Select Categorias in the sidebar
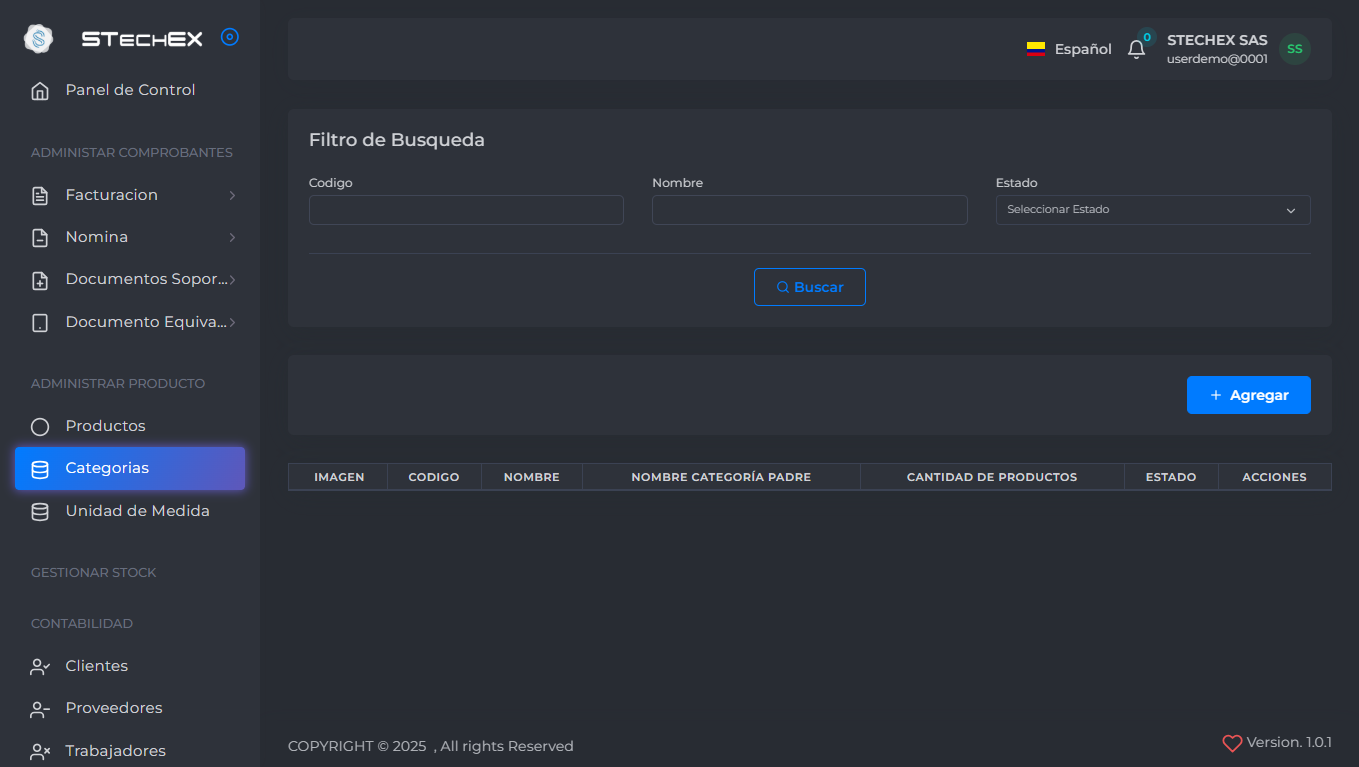Viewport: 1359px width, 767px height. pyautogui.click(x=129, y=468)
